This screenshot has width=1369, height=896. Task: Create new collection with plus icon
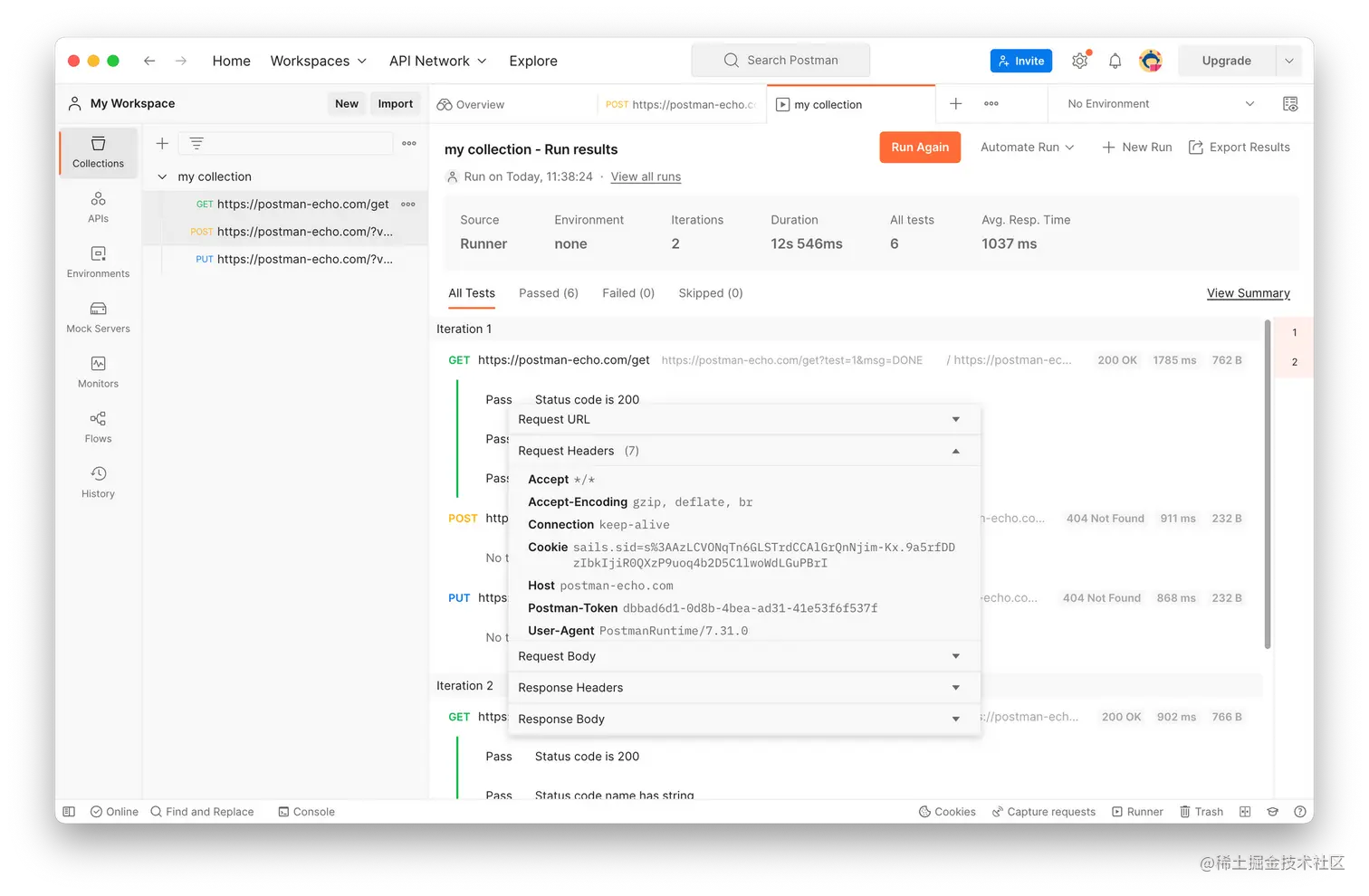[162, 143]
